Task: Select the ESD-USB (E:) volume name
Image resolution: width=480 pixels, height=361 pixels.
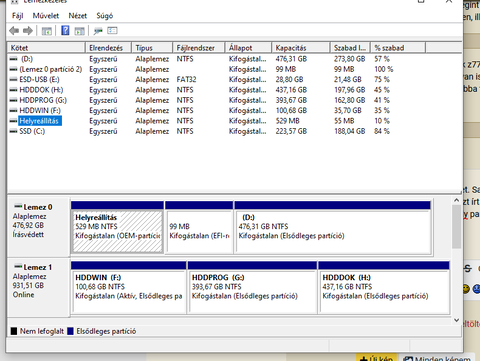Action: 39,80
